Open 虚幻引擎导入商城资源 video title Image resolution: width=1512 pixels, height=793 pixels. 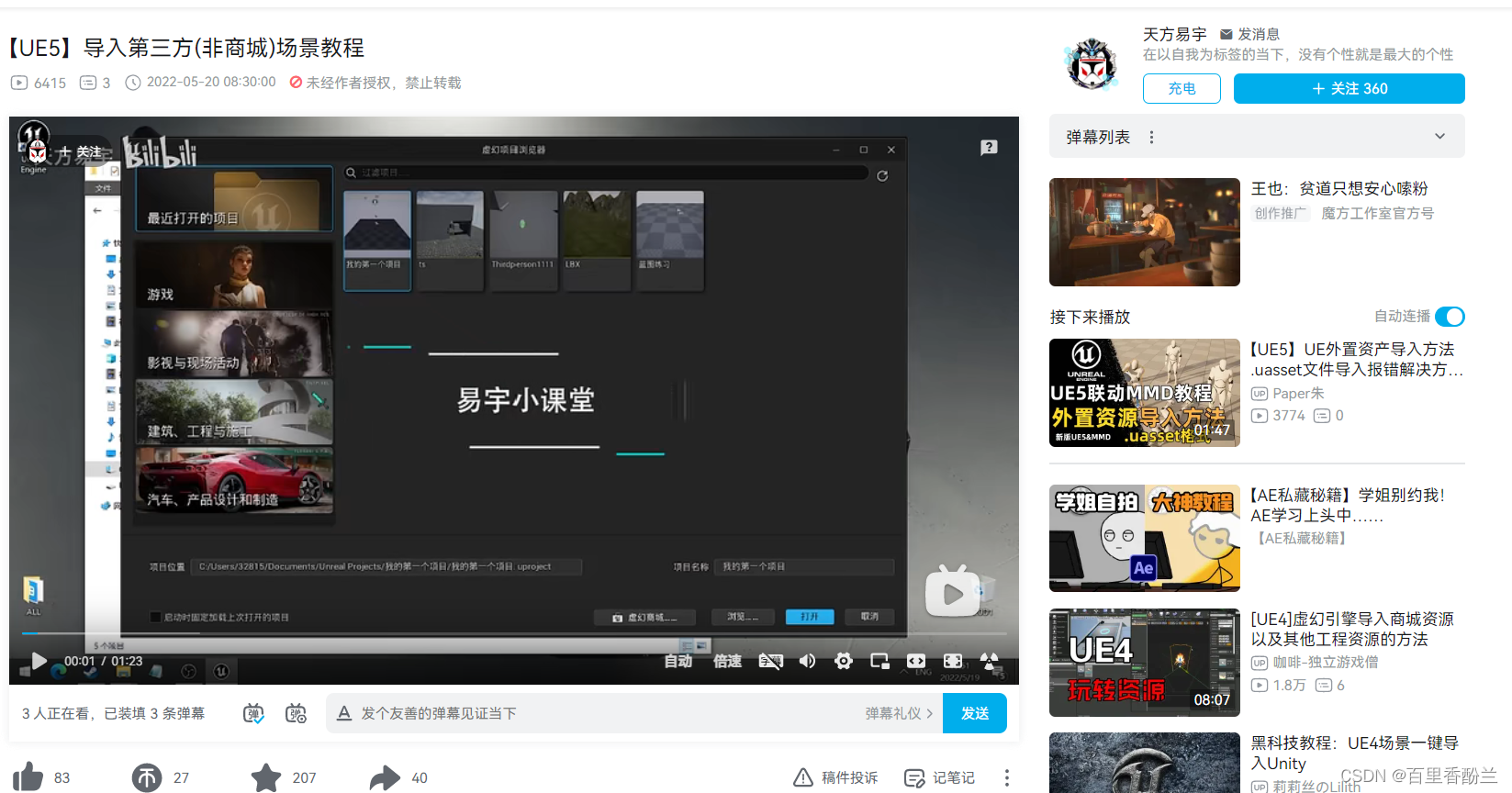coord(1352,629)
